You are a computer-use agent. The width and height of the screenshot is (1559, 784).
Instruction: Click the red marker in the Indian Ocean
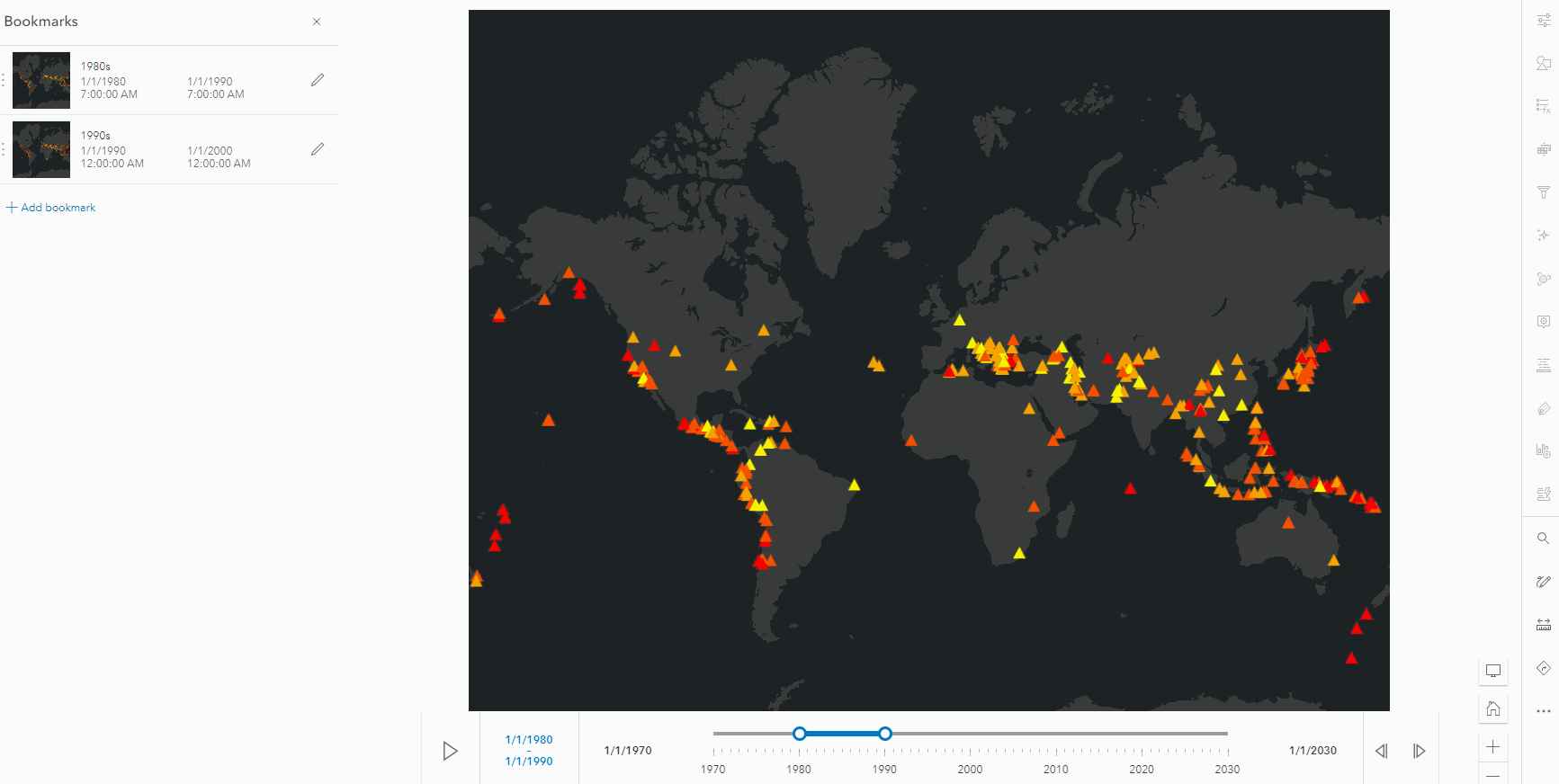(x=1130, y=488)
